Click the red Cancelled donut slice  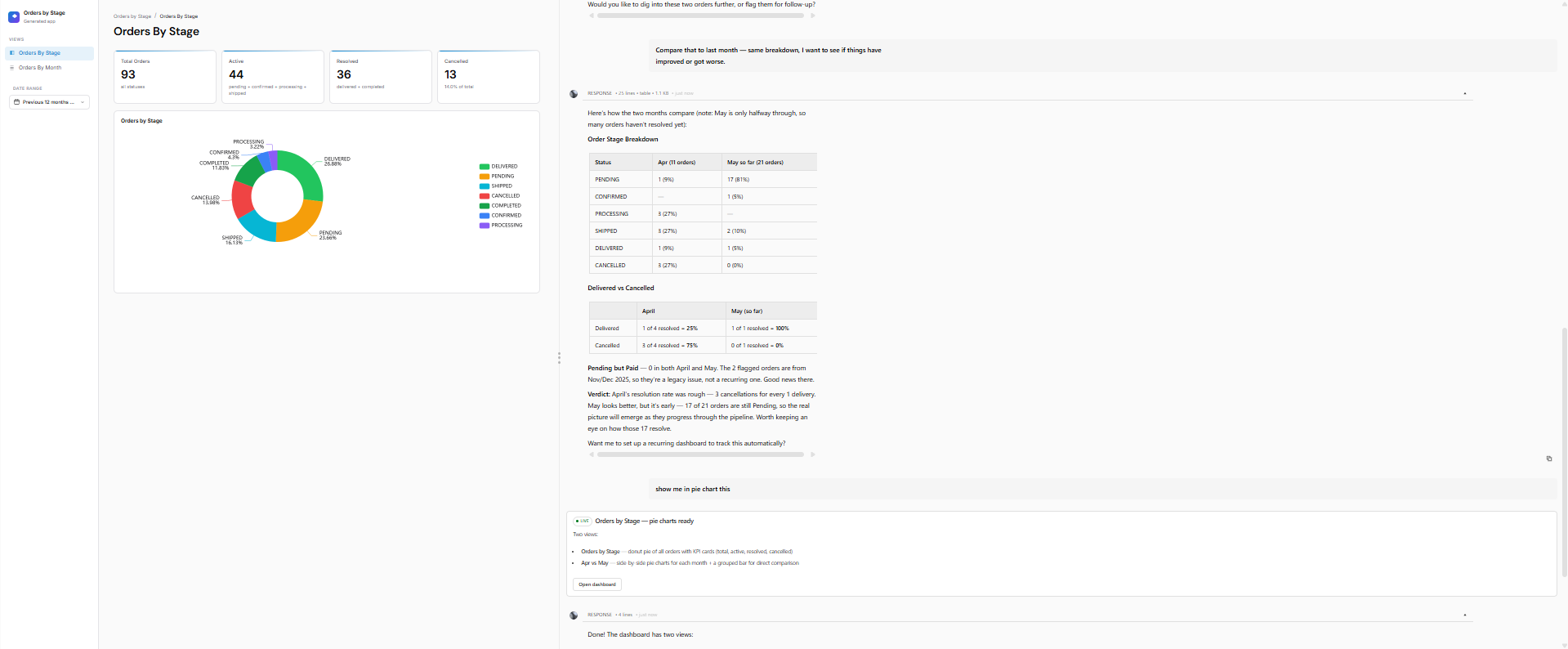click(242, 199)
